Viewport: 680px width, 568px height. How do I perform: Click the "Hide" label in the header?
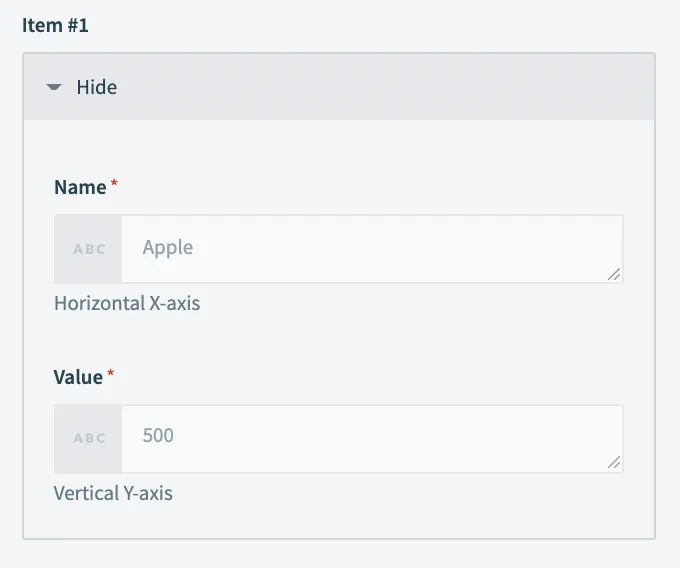[96, 88]
